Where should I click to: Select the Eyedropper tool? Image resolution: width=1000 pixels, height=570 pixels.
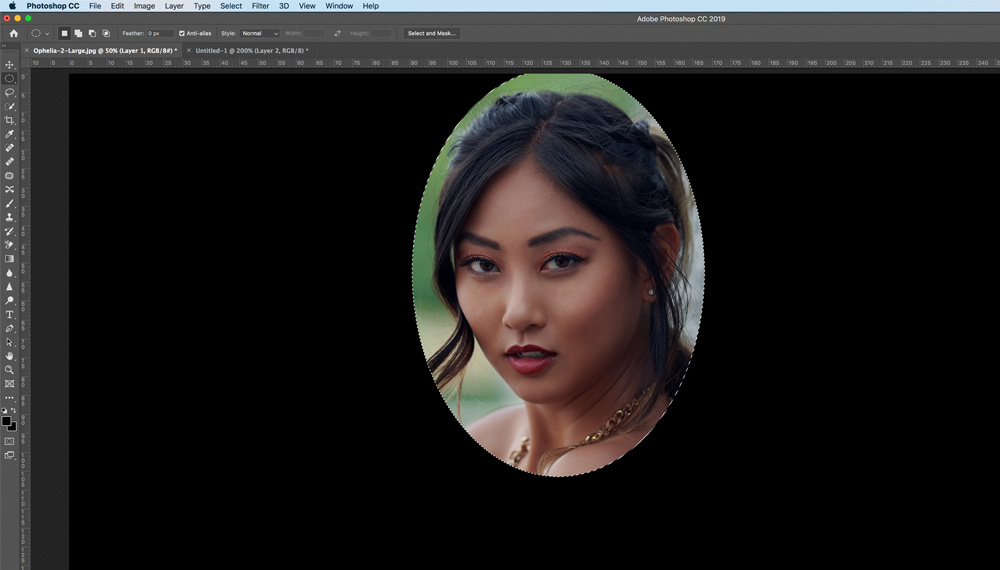pos(10,134)
